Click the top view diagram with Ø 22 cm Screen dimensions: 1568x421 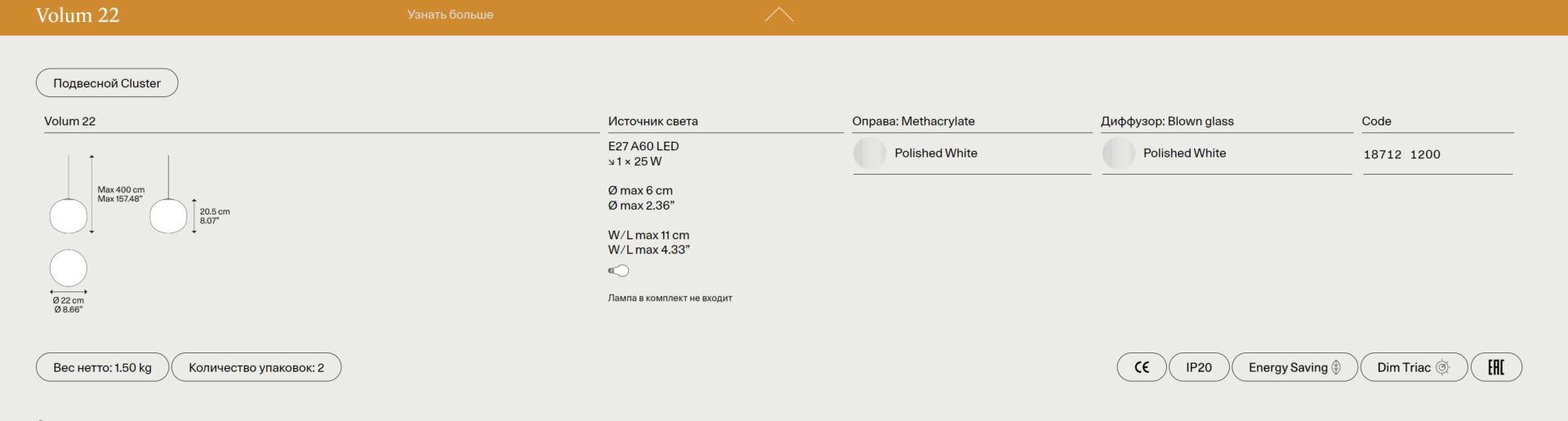coord(69,269)
